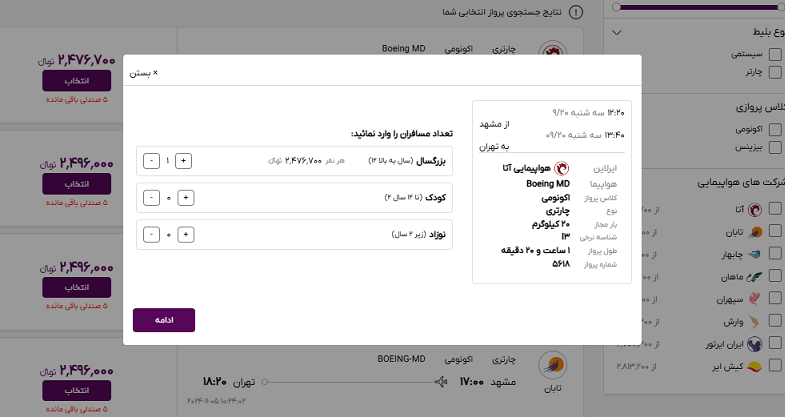Adjust the purple range slider track
Viewport: 785px width, 417px height.
698,7
